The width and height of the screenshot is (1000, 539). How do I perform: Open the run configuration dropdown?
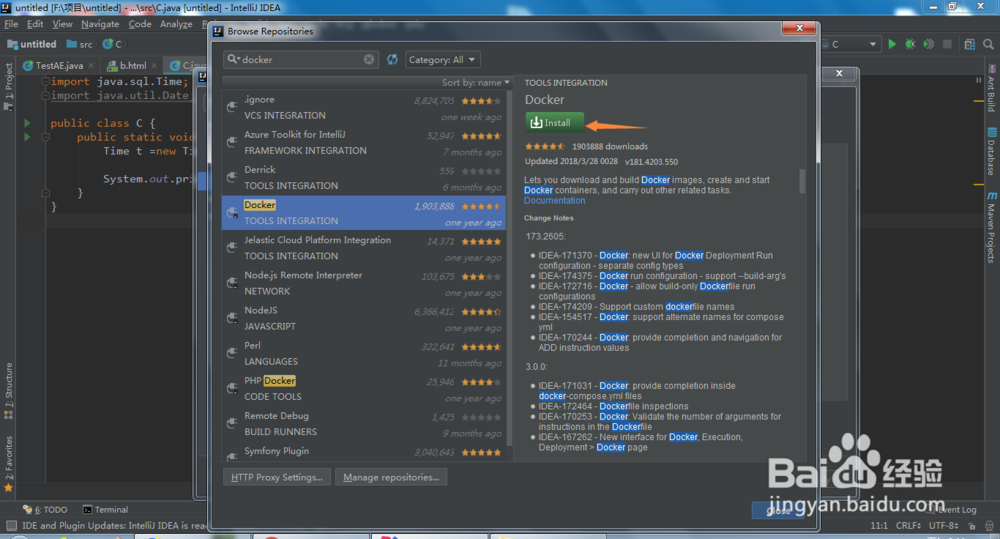[x=850, y=44]
